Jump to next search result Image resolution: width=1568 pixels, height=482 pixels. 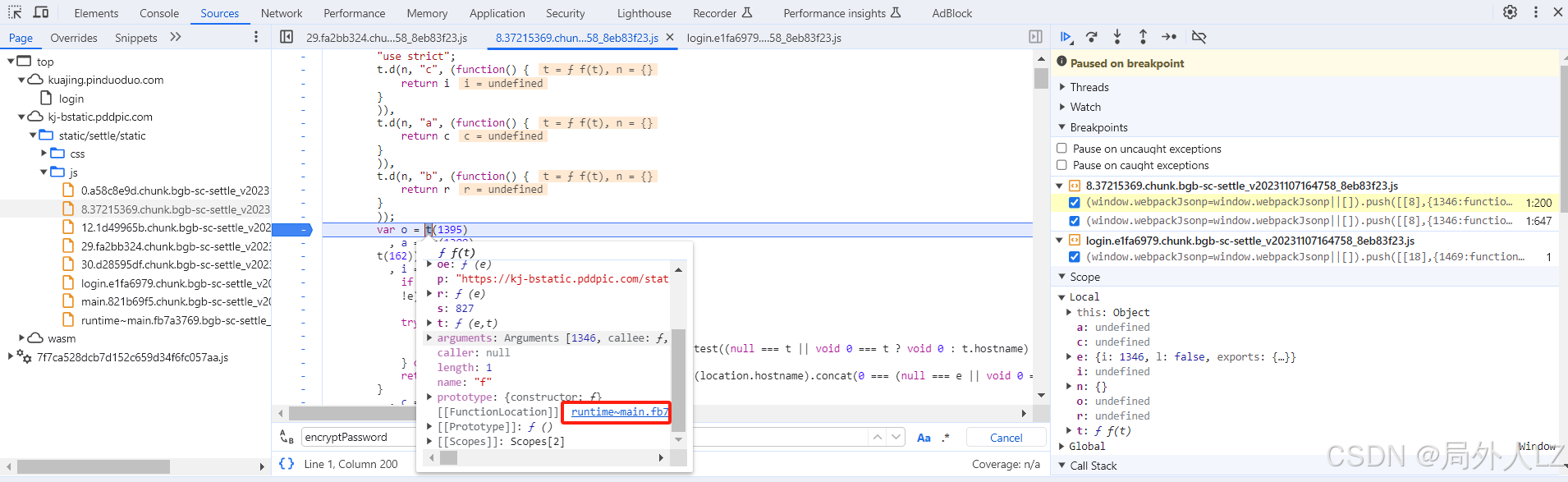tap(896, 438)
